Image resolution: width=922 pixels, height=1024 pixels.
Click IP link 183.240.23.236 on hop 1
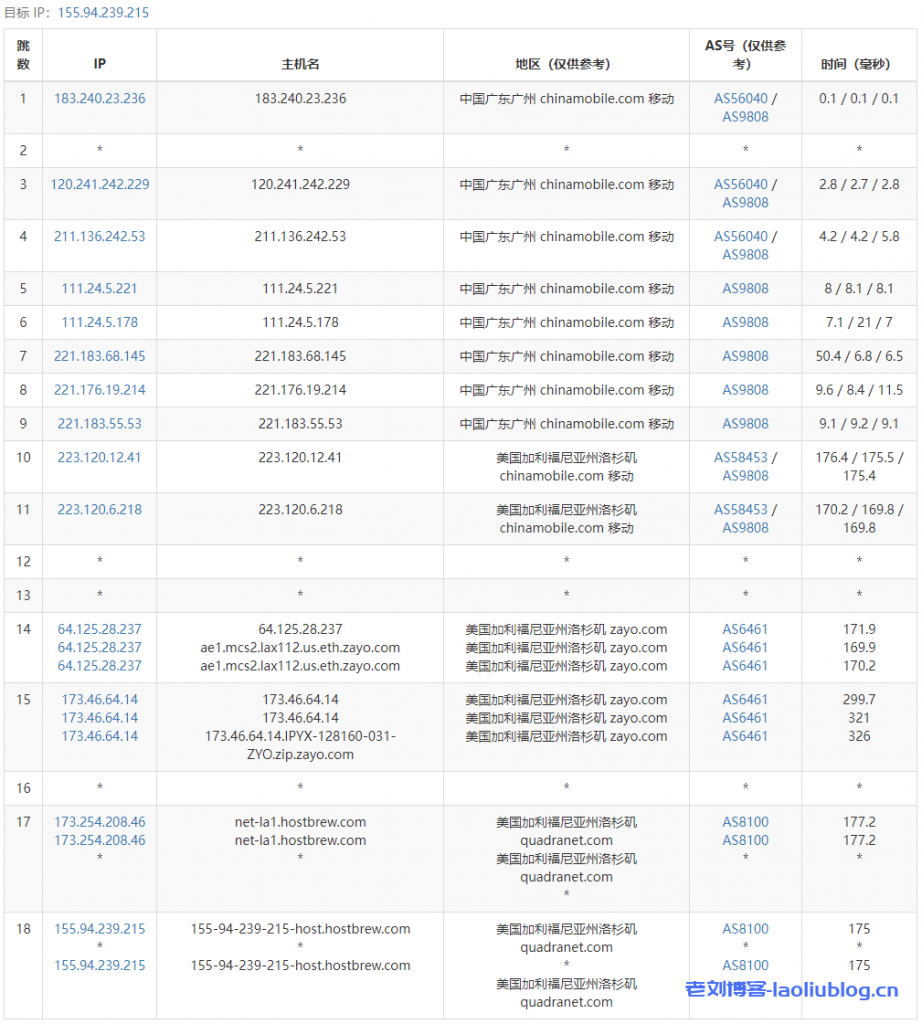coord(98,99)
